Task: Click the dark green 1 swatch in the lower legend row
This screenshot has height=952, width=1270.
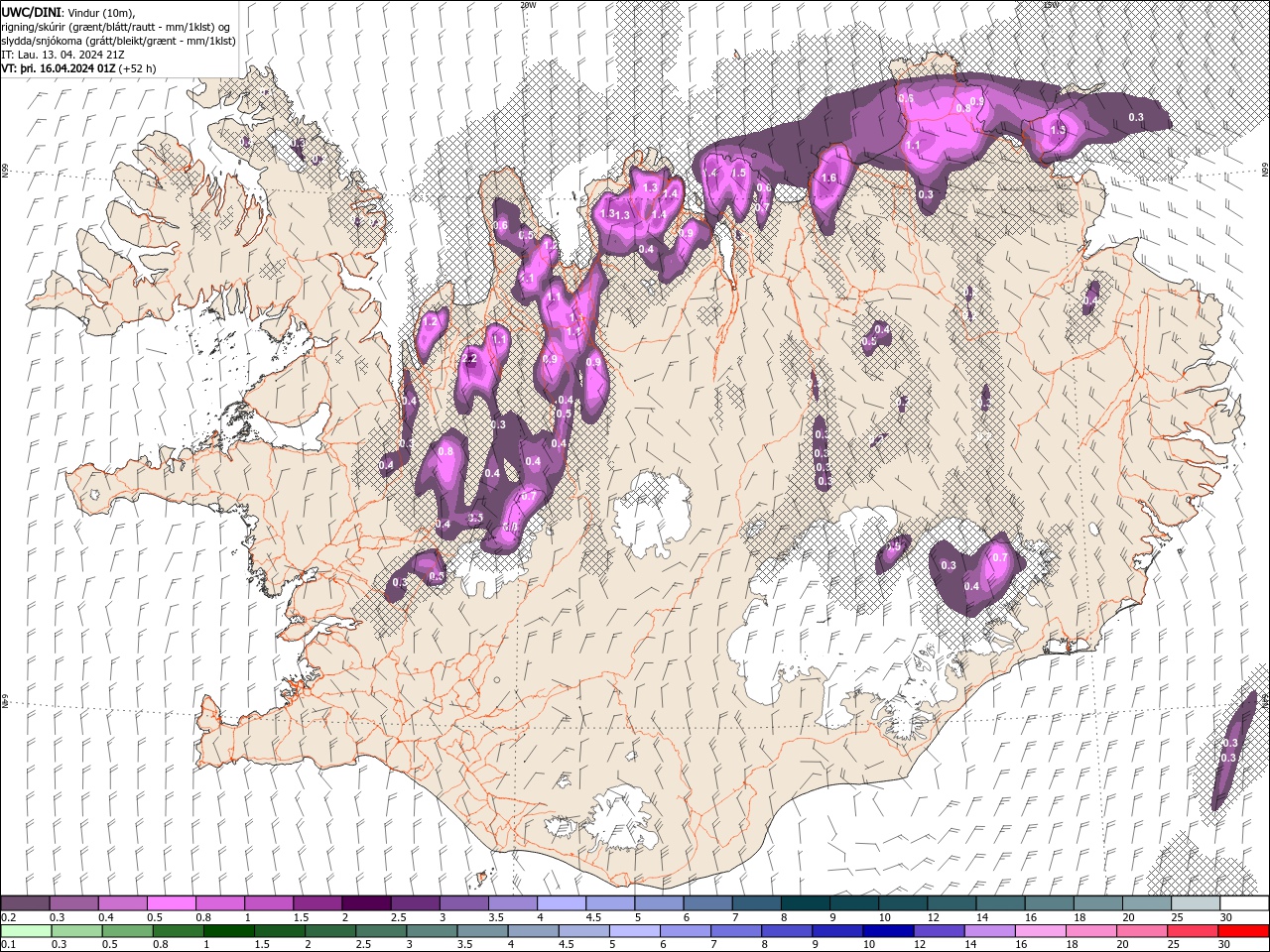Action: click(228, 930)
